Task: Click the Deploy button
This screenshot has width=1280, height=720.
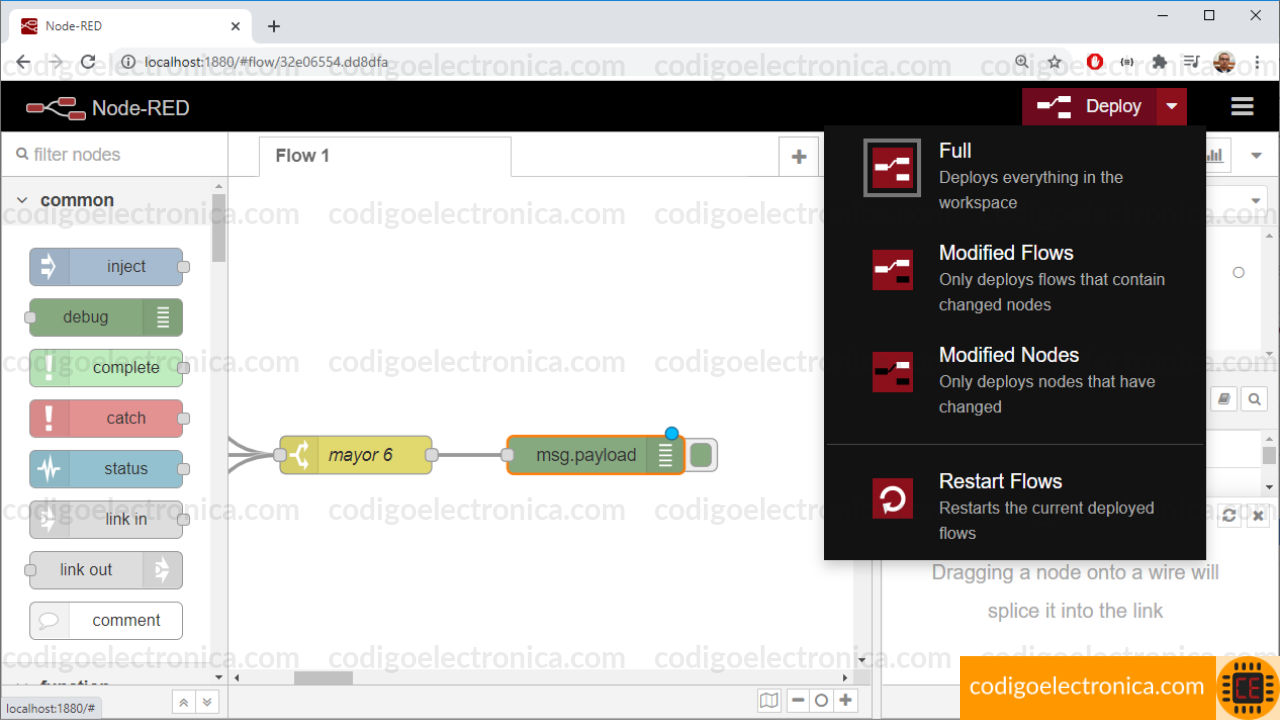Action: click(1089, 106)
